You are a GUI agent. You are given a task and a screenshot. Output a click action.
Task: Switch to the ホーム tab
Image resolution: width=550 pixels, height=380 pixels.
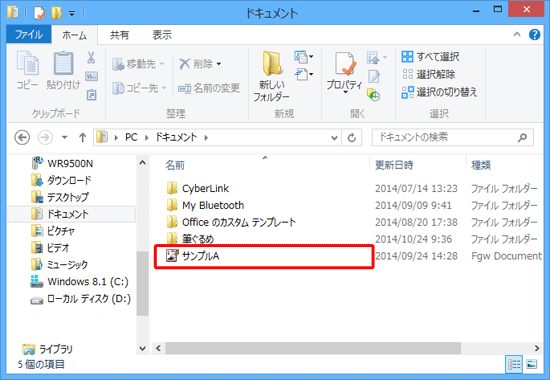pyautogui.click(x=74, y=35)
